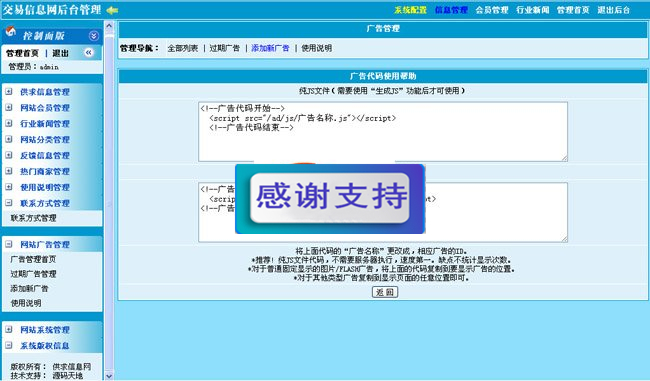Screen dimensions: 650x381
Task: Open 行业新闻 in top menu
Action: [532, 10]
